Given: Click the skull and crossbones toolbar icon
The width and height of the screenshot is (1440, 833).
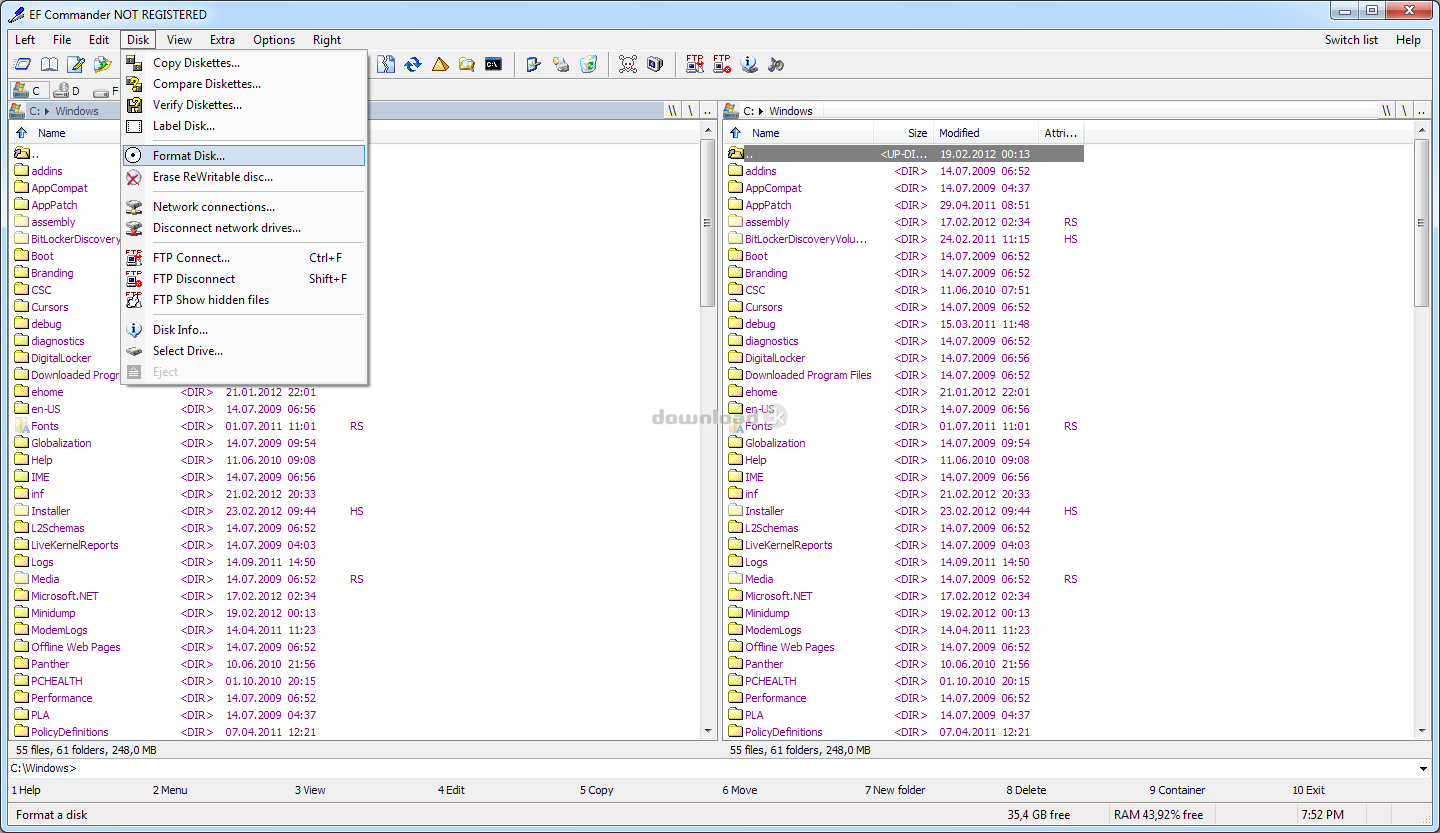Looking at the screenshot, I should (628, 65).
